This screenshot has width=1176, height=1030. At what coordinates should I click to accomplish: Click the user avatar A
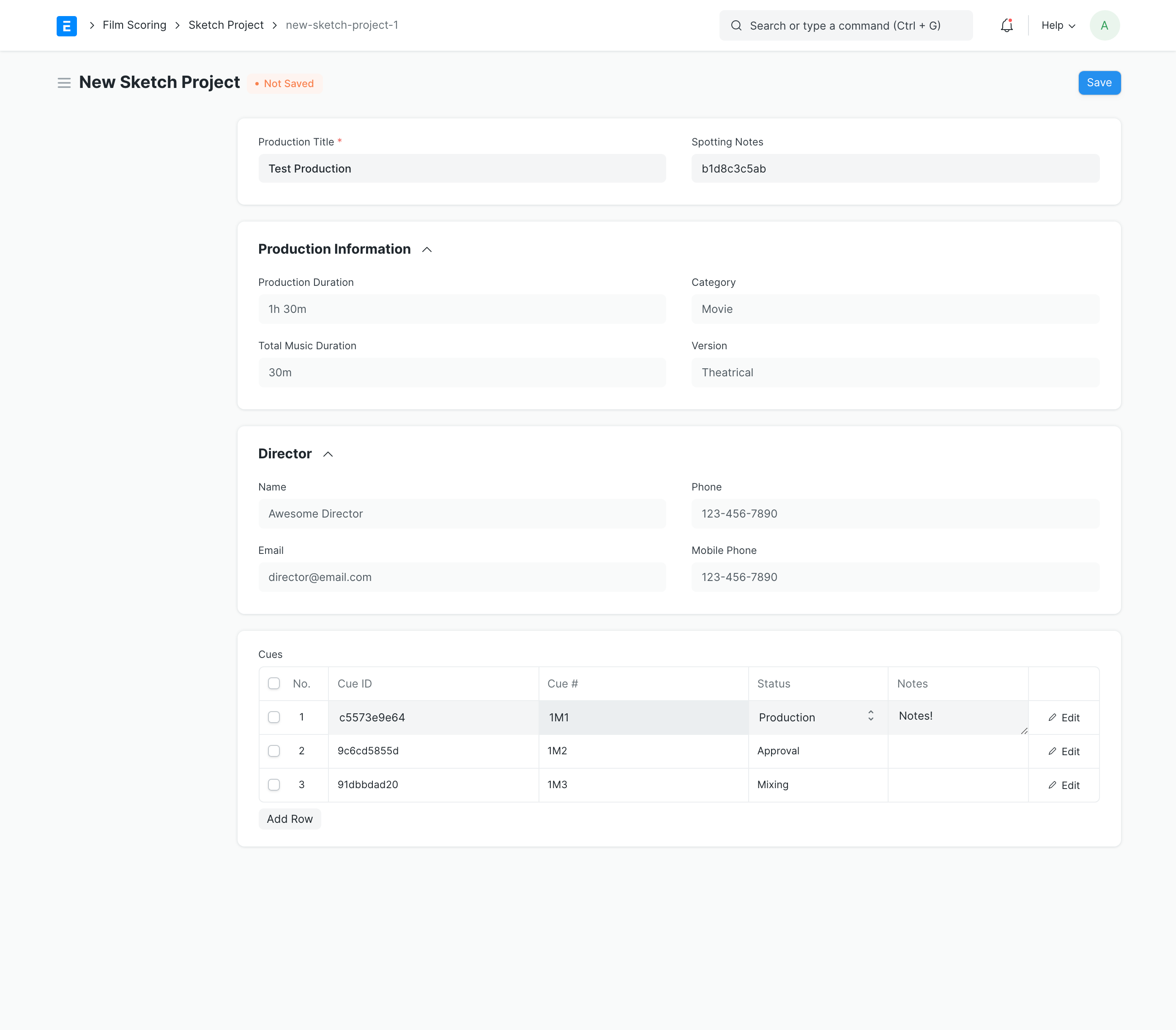[1104, 26]
